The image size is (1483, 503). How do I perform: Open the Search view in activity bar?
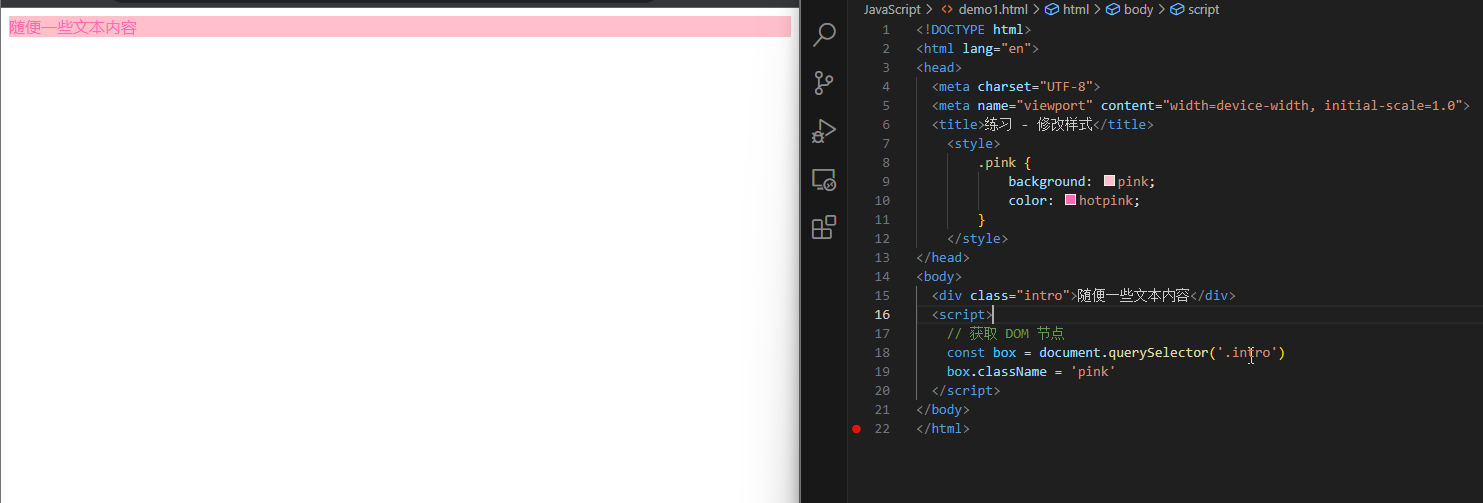(824, 35)
